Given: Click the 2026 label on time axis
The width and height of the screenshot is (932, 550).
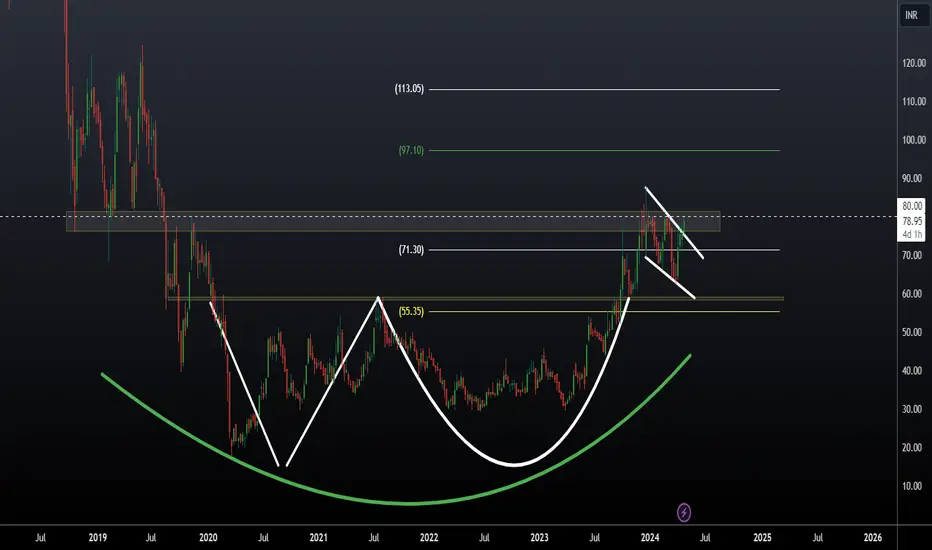Looking at the screenshot, I should click(873, 538).
